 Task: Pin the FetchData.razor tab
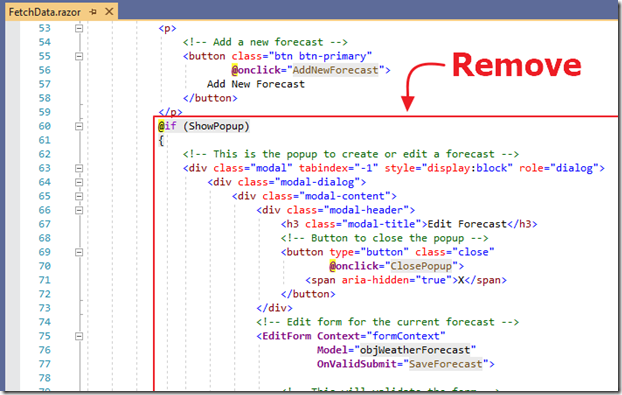click(93, 12)
